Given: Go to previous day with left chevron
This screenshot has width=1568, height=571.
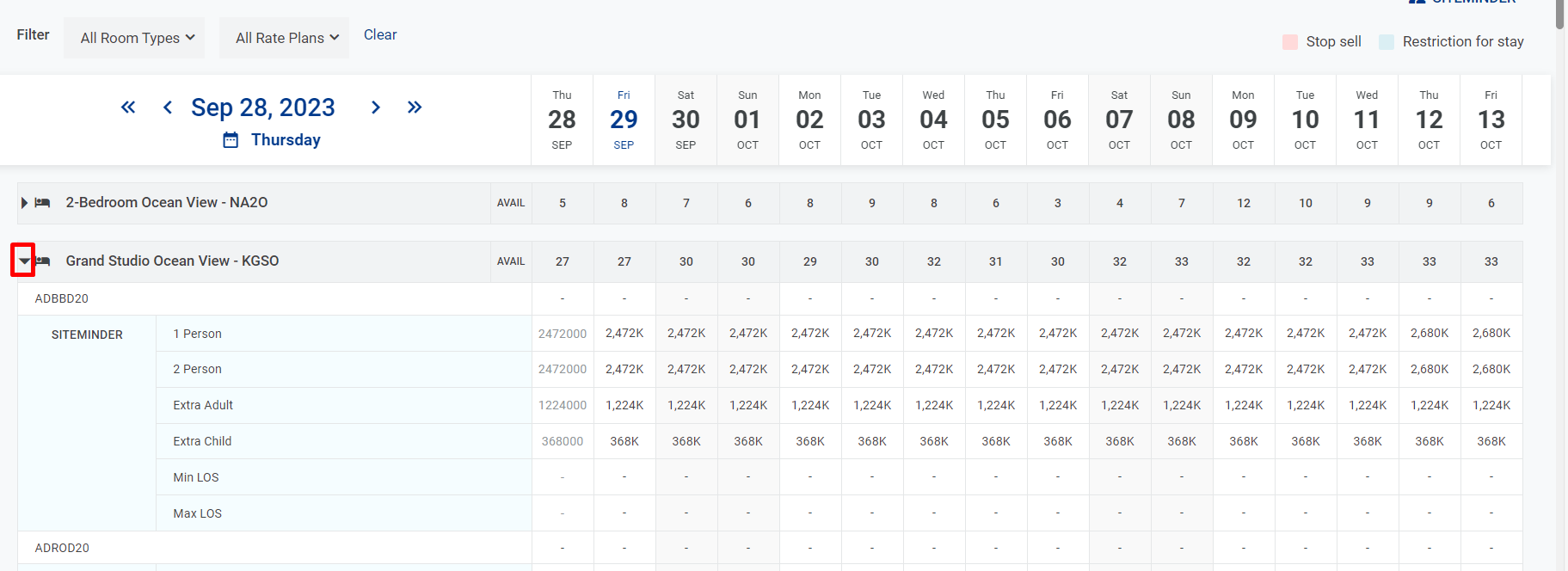Looking at the screenshot, I should point(168,107).
